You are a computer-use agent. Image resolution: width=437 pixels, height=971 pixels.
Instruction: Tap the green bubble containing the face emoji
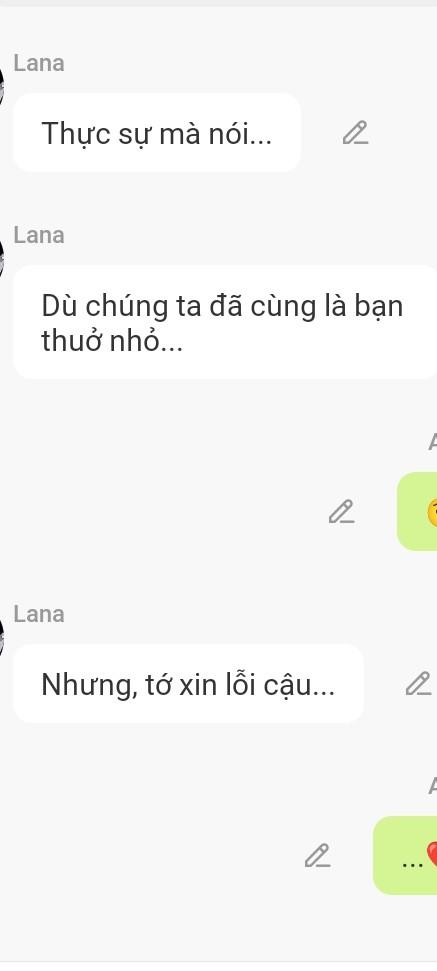(x=417, y=511)
